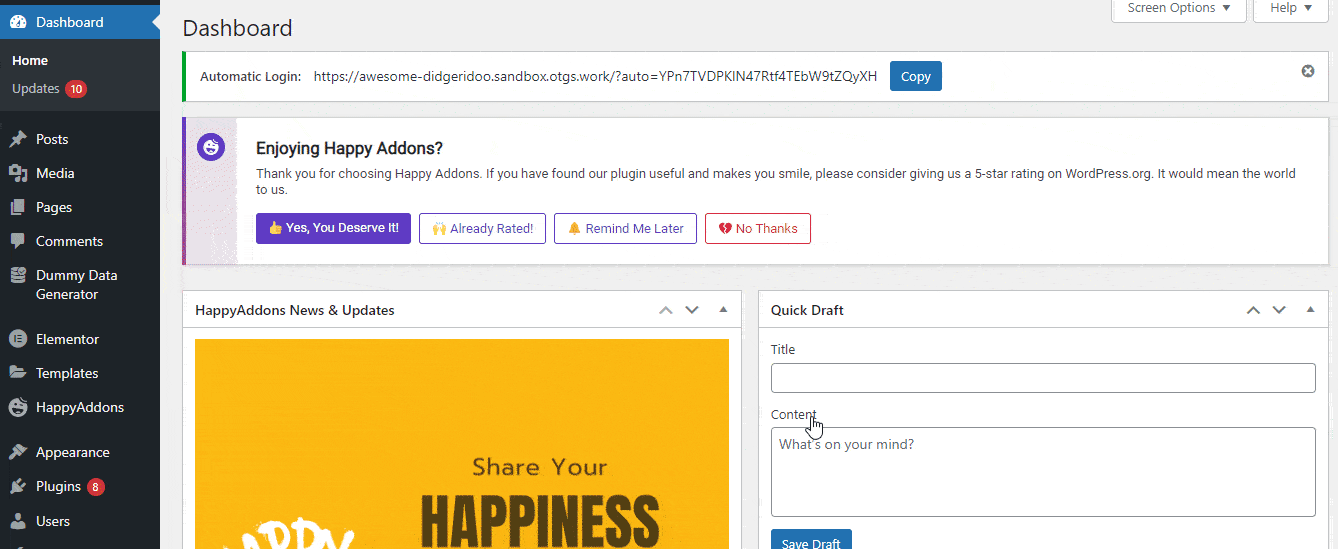The width and height of the screenshot is (1338, 549).
Task: Go to Home submenu item
Action: pos(30,61)
